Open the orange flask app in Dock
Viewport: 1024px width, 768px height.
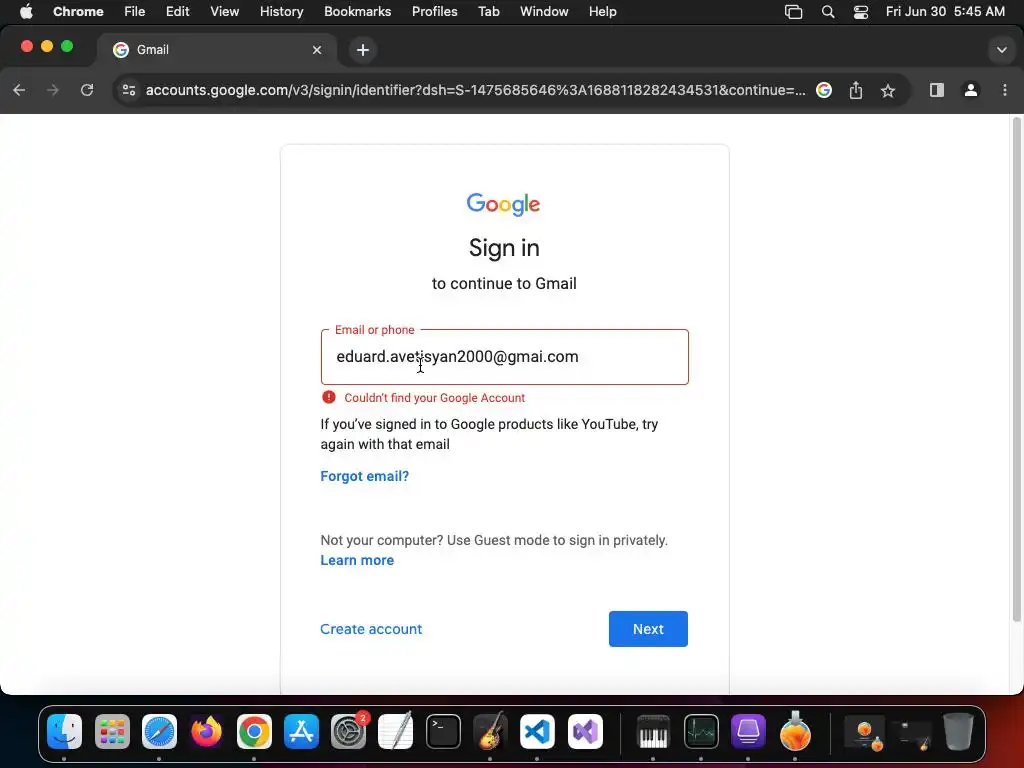point(795,731)
